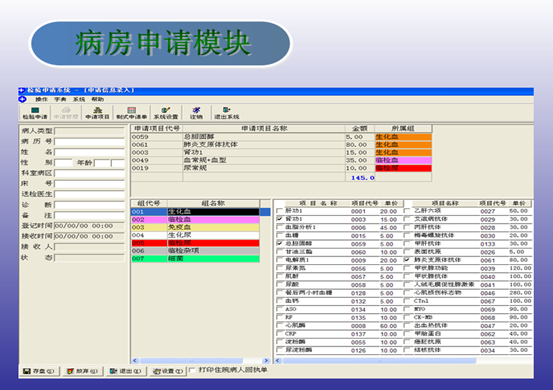Check the 甲状腺功能 item checkbox

tap(407, 268)
